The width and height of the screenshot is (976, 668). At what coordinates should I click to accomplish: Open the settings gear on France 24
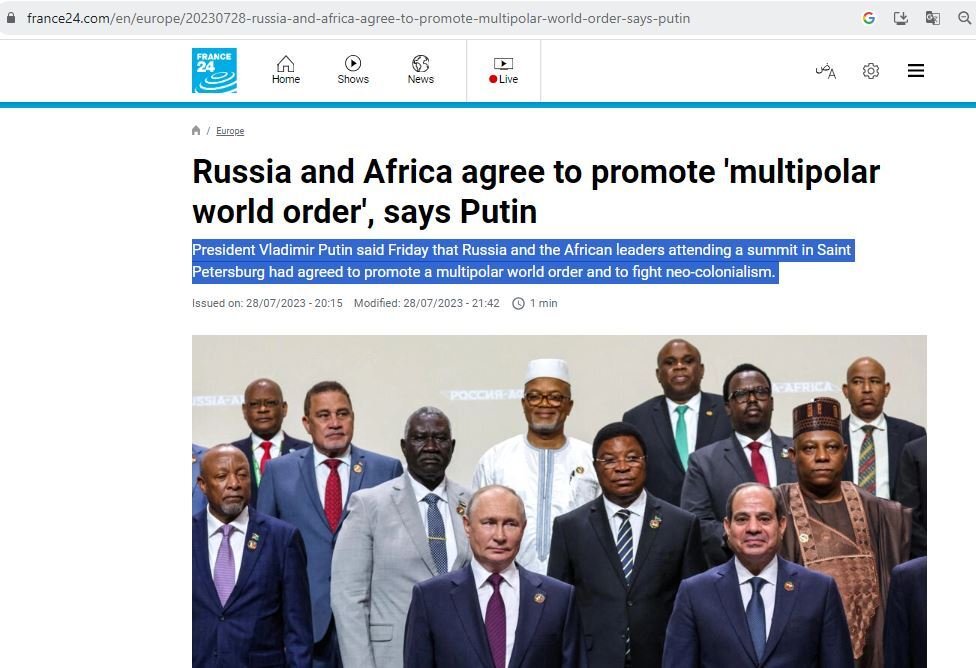click(x=871, y=71)
